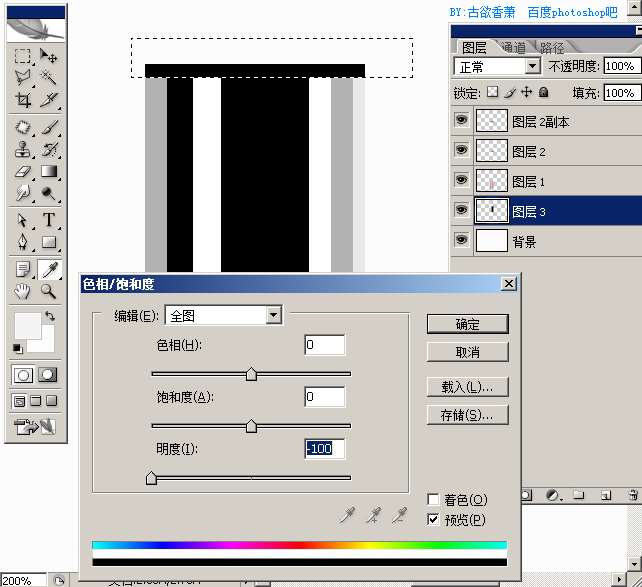Viewport: 642px width, 587px height.
Task: Select the Pen tool
Action: point(23,242)
